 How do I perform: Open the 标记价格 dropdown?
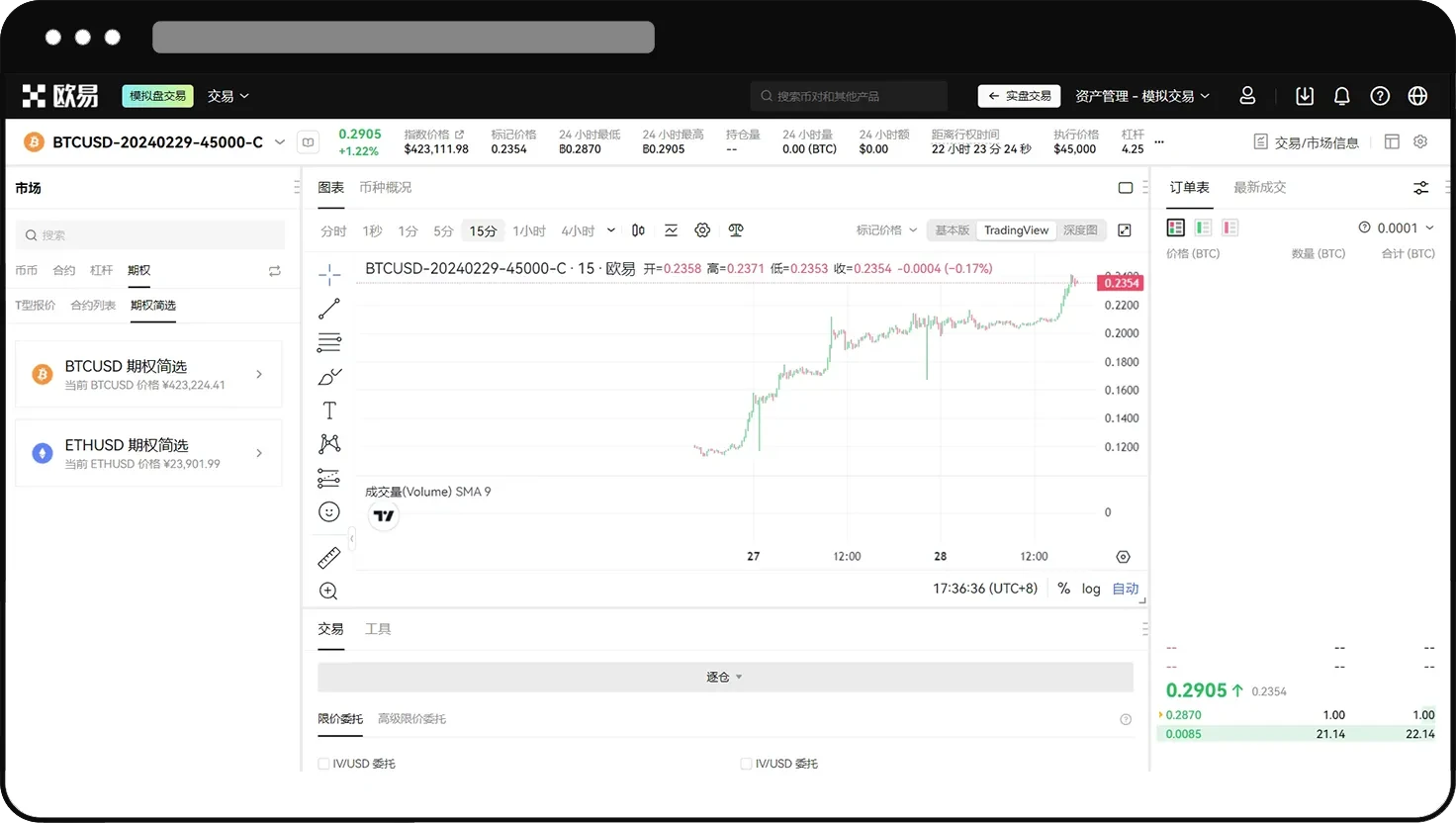886,230
